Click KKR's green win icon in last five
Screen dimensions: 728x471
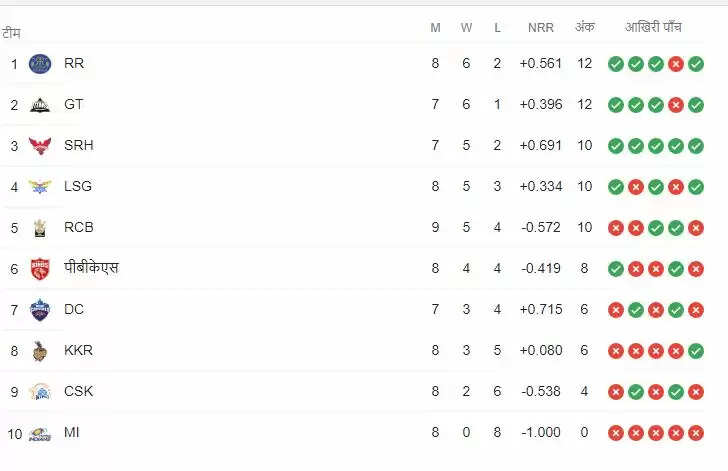pyautogui.click(x=696, y=351)
